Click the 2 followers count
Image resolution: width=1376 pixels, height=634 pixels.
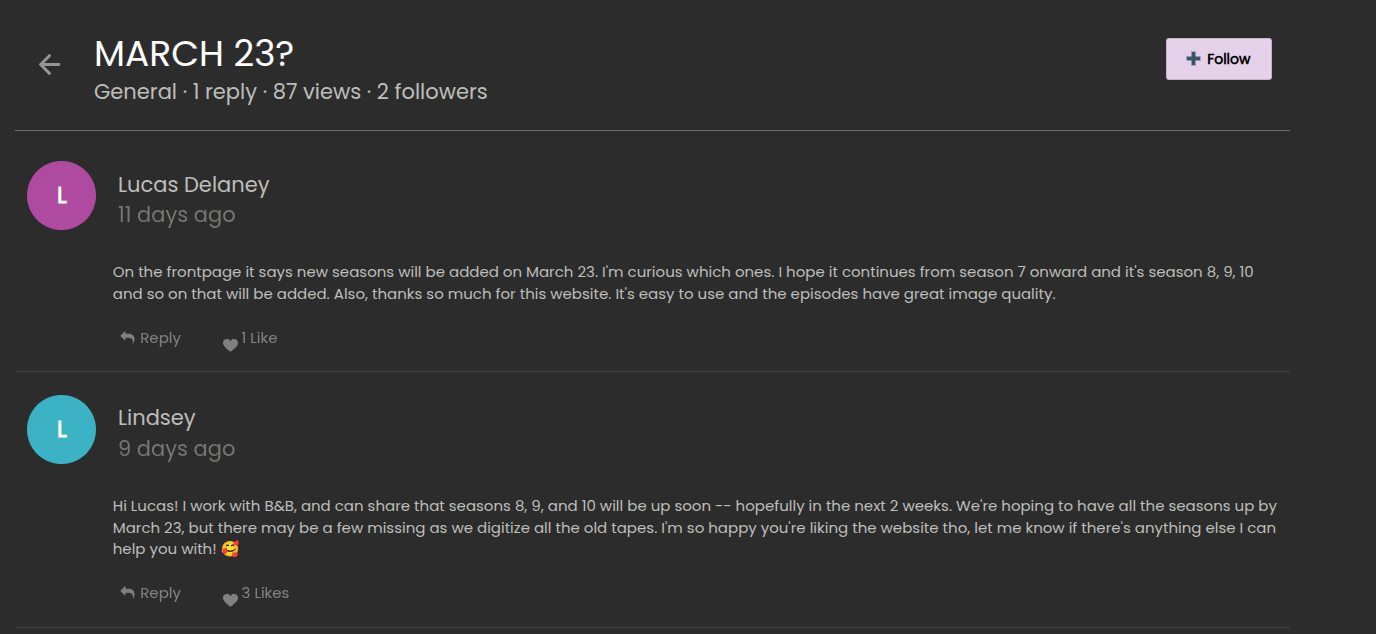tap(432, 92)
